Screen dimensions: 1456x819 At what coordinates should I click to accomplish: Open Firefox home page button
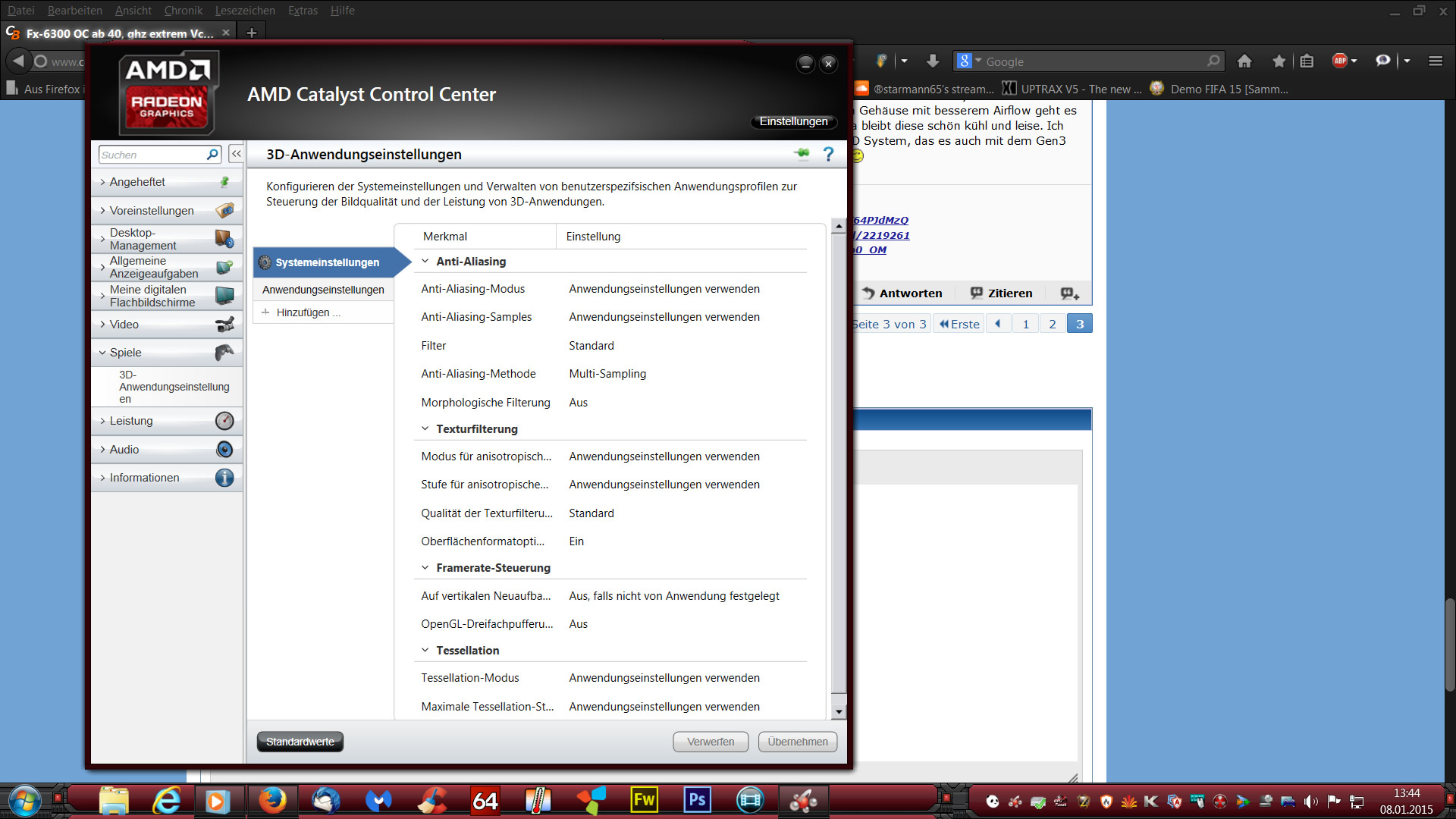pos(1244,61)
